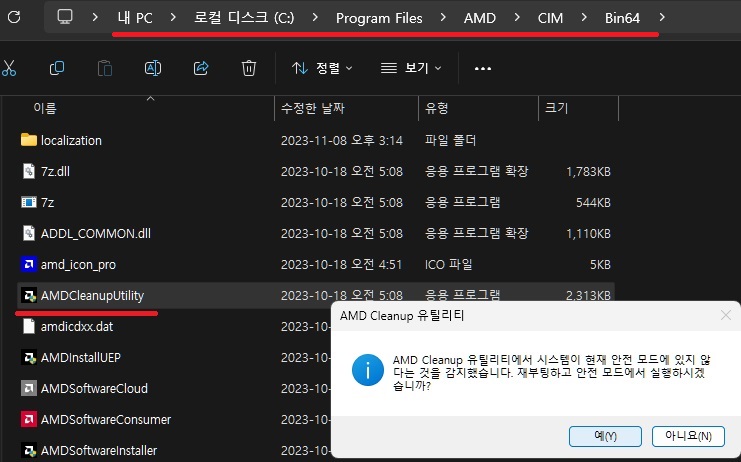Expand the chevron after AMD breadcrumb
The height and width of the screenshot is (462, 741).
coord(517,17)
